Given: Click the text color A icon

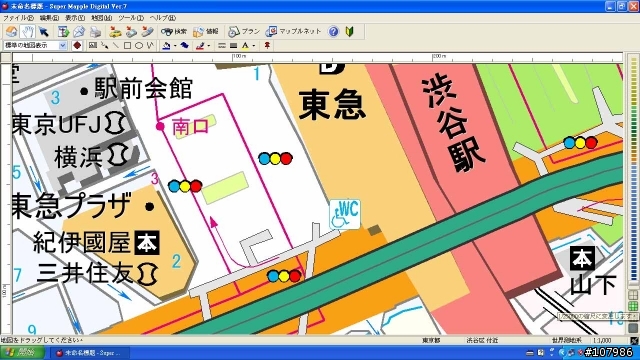Looking at the screenshot, I should [245, 46].
